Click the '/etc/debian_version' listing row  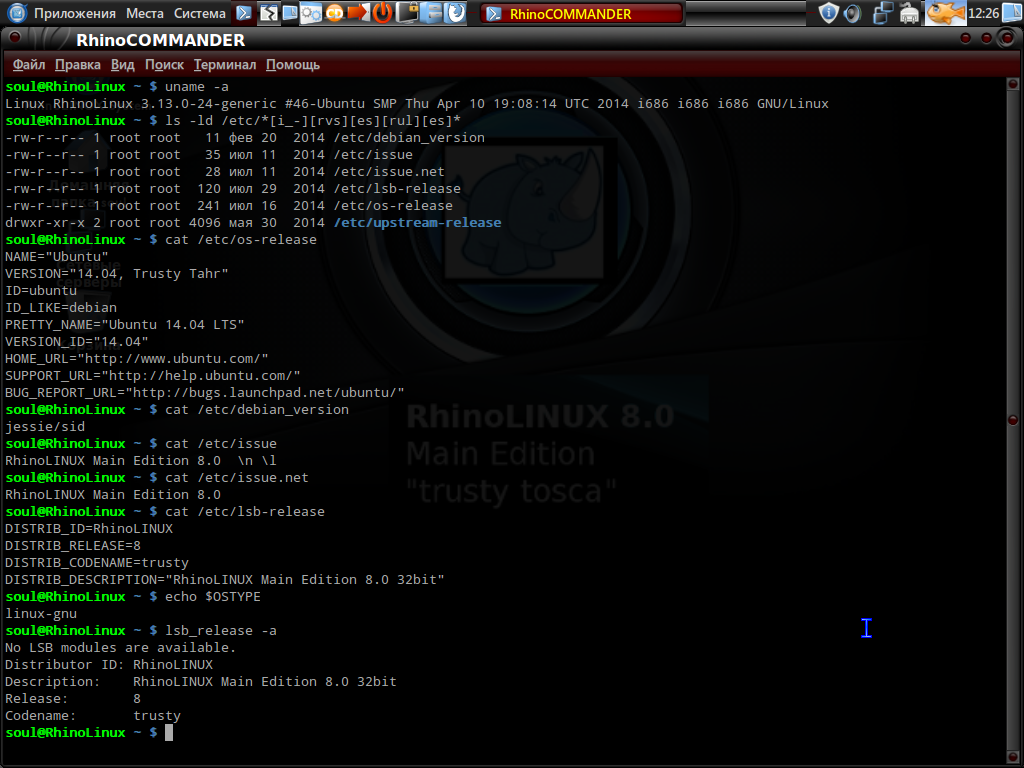pos(245,138)
